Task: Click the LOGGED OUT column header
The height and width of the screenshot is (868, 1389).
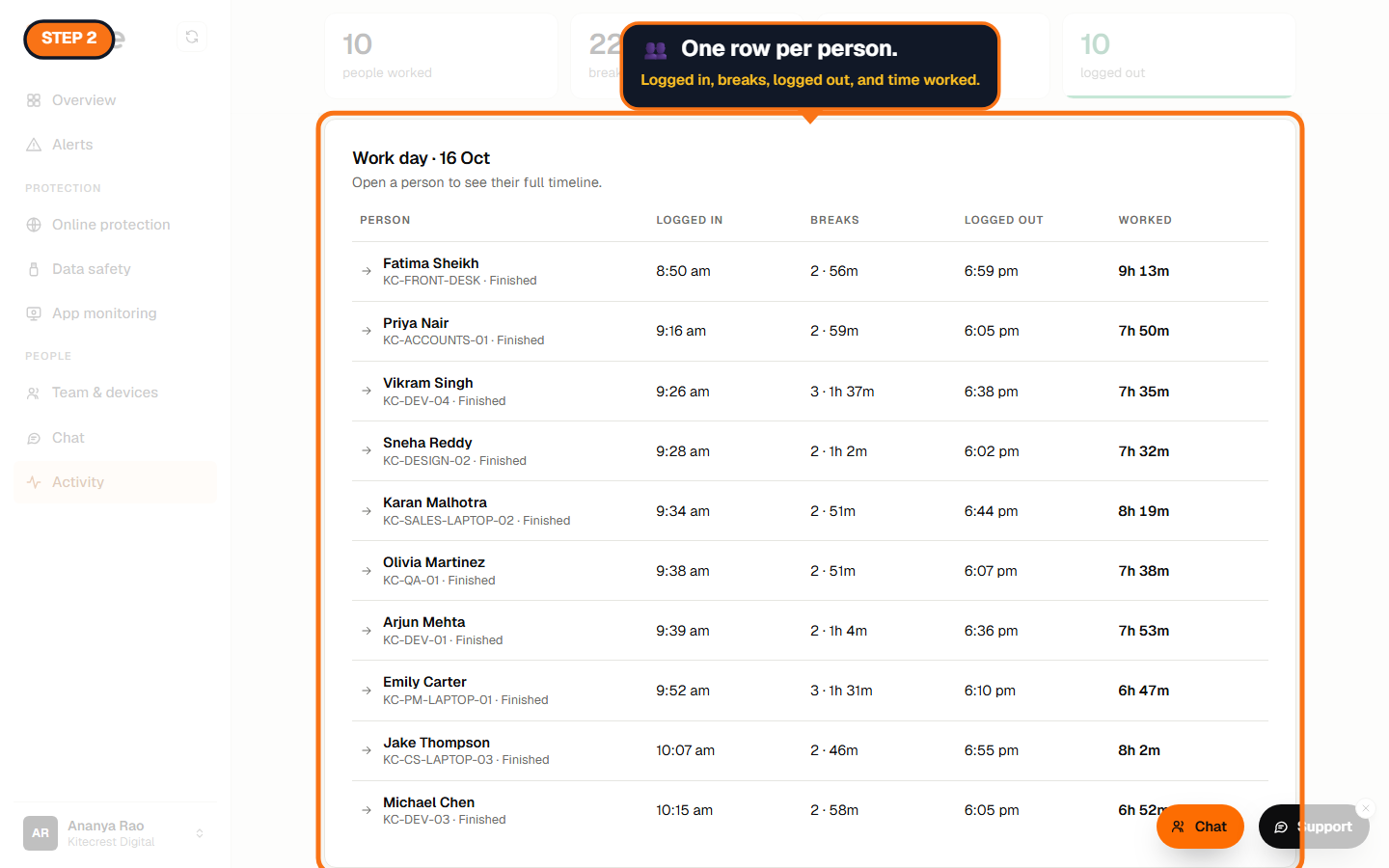Action: 1004,220
